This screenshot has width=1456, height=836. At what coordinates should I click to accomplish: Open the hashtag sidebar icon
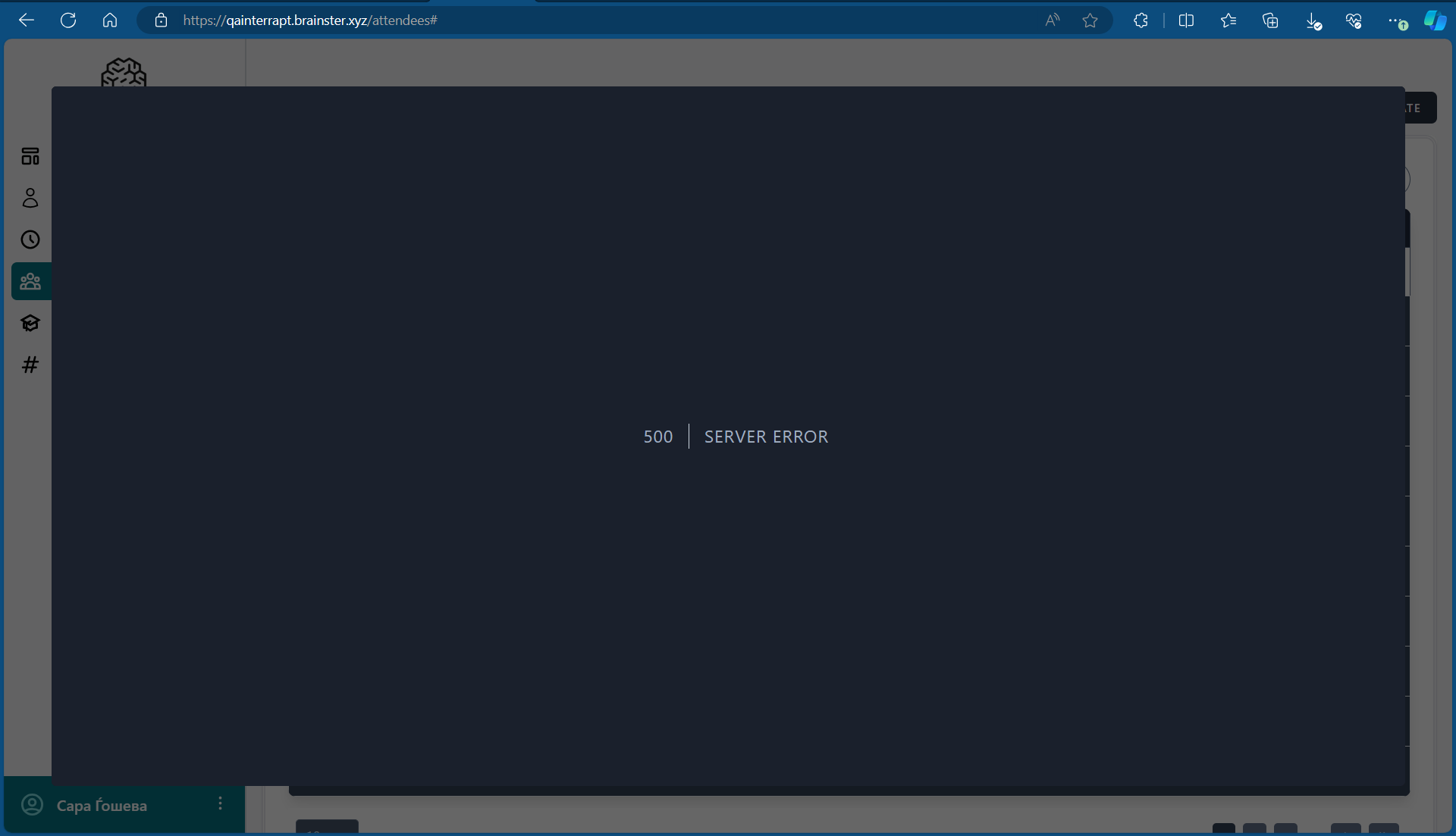[x=30, y=365]
